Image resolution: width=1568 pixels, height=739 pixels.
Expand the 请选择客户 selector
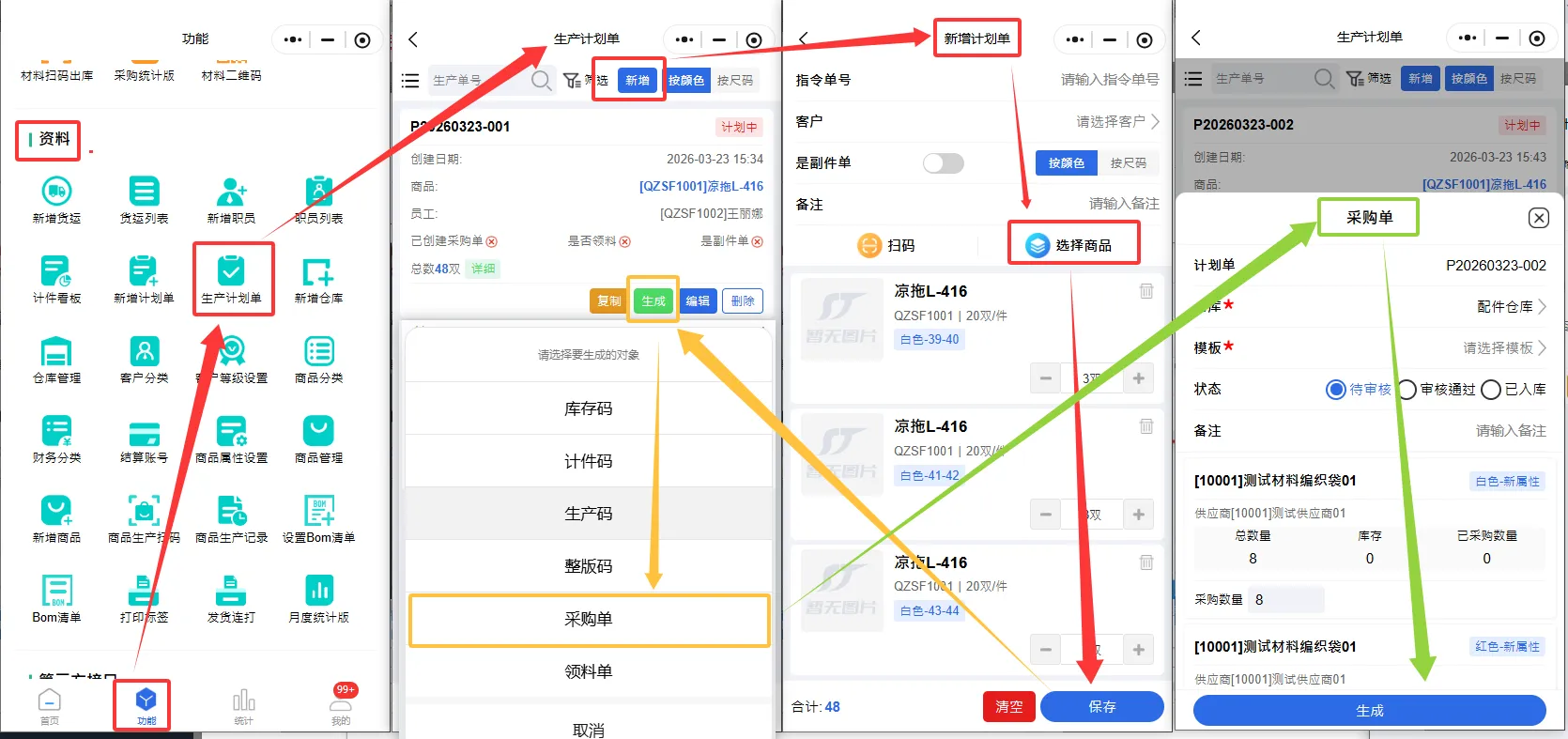1117,122
